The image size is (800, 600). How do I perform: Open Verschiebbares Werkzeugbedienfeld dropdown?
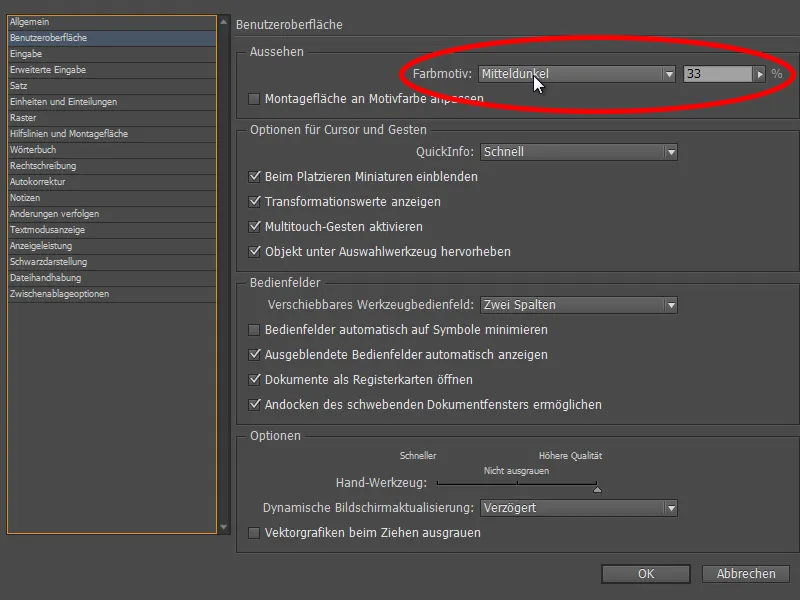point(579,305)
